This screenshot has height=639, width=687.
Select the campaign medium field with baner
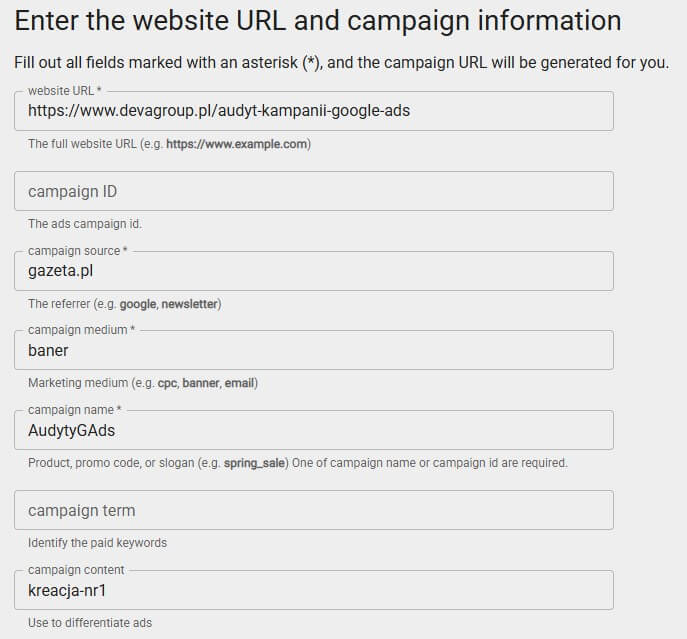tap(314, 351)
